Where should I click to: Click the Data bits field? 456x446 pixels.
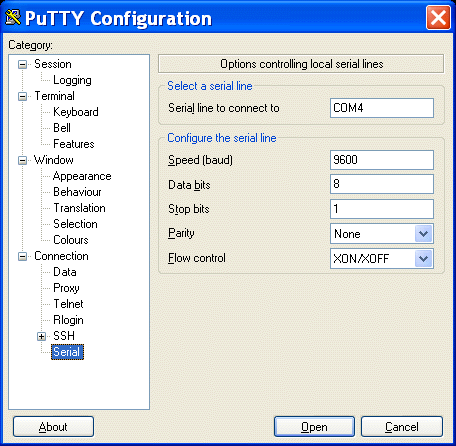382,184
